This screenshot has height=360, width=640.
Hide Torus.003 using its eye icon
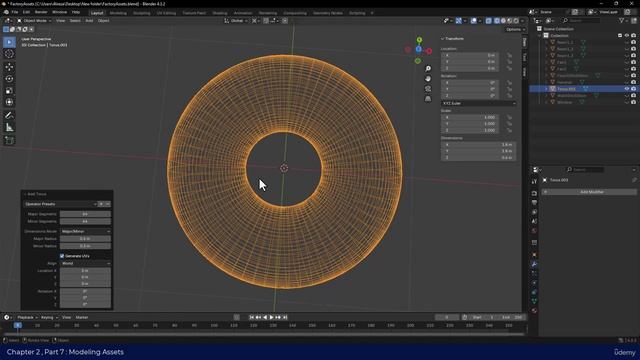(627, 89)
